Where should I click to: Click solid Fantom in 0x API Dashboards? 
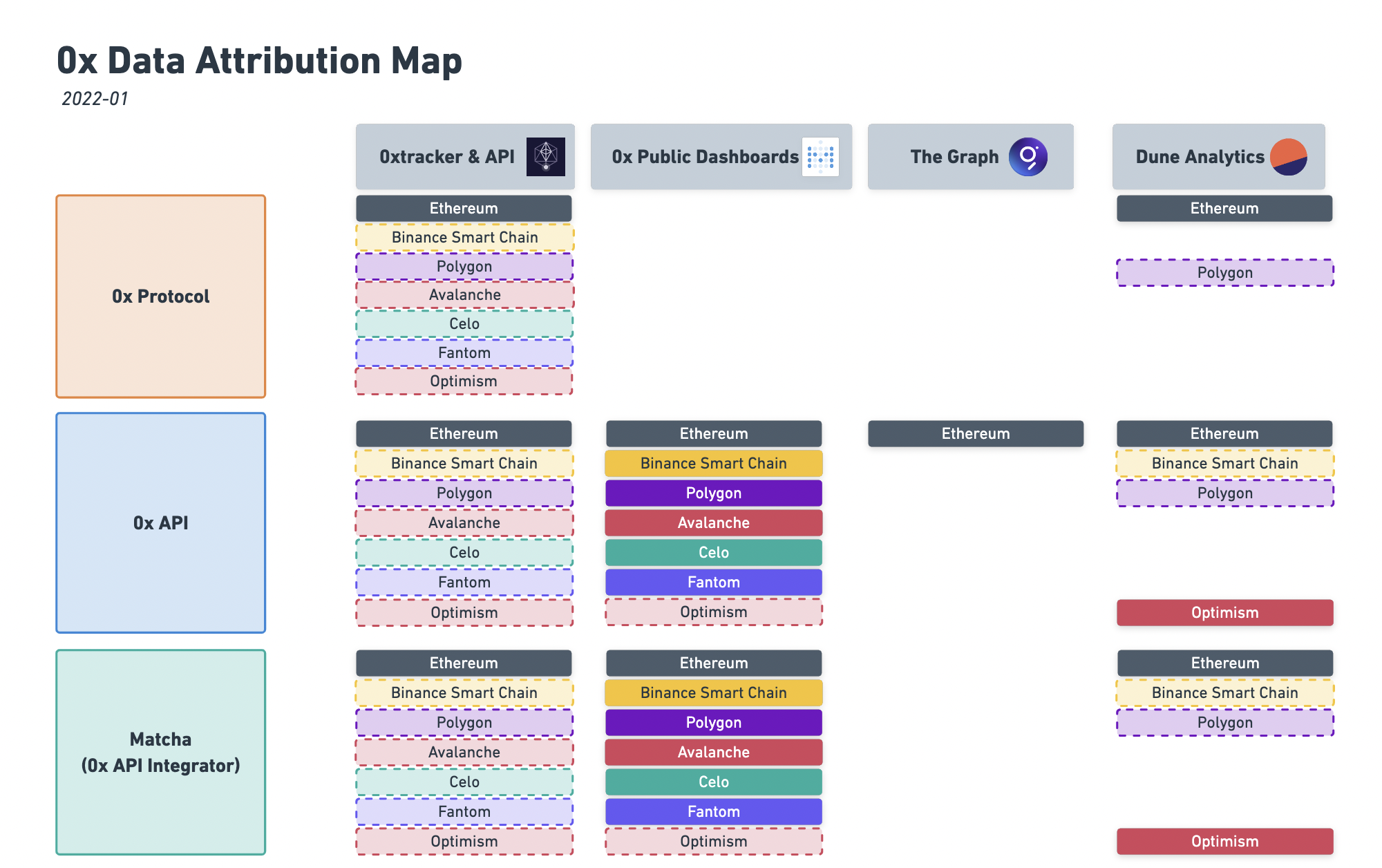coord(714,583)
